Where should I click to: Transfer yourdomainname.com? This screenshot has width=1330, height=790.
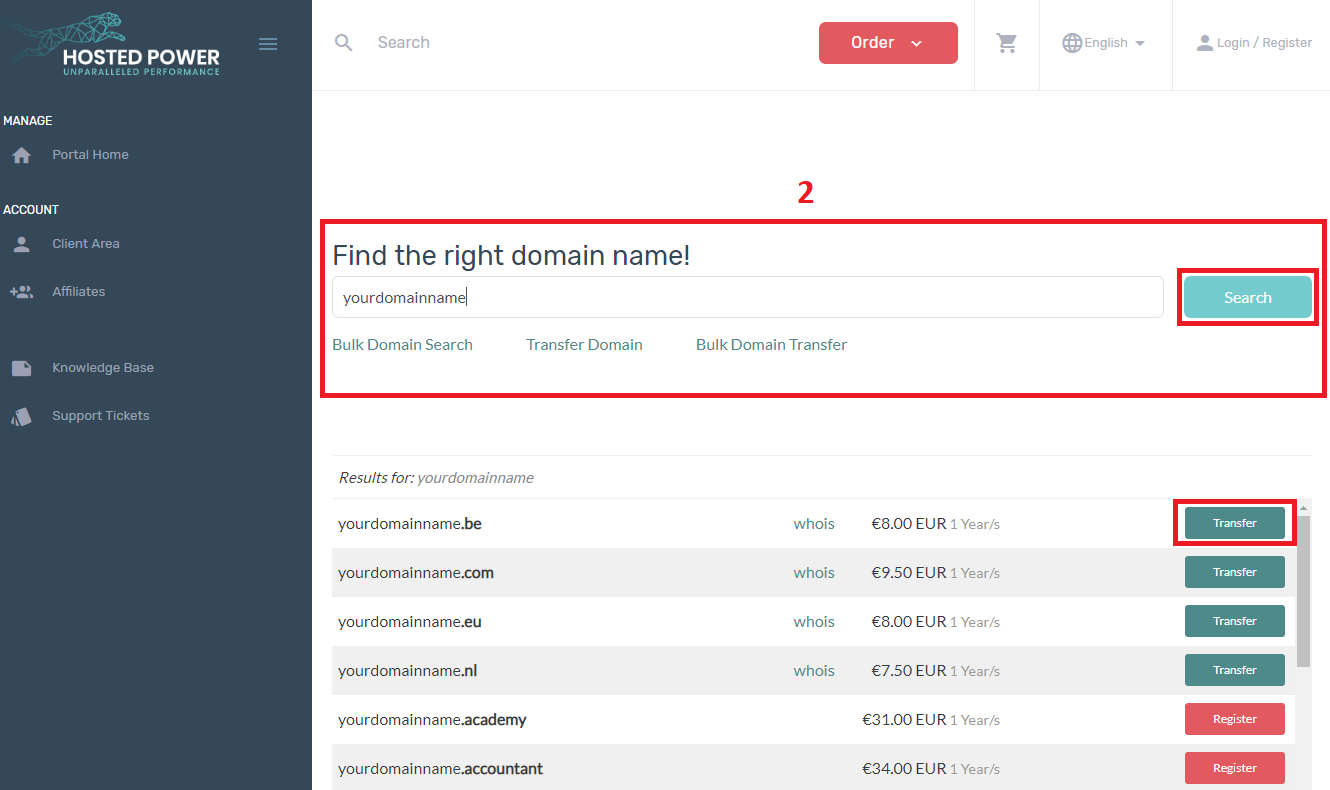pos(1235,572)
